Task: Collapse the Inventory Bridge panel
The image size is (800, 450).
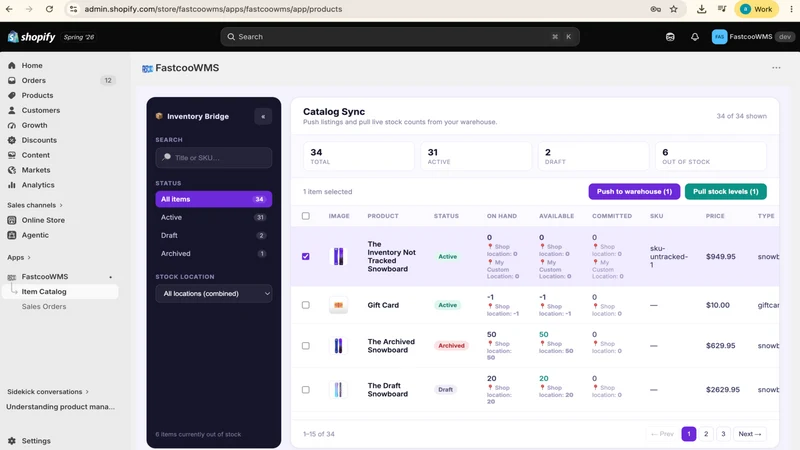Action: (263, 116)
